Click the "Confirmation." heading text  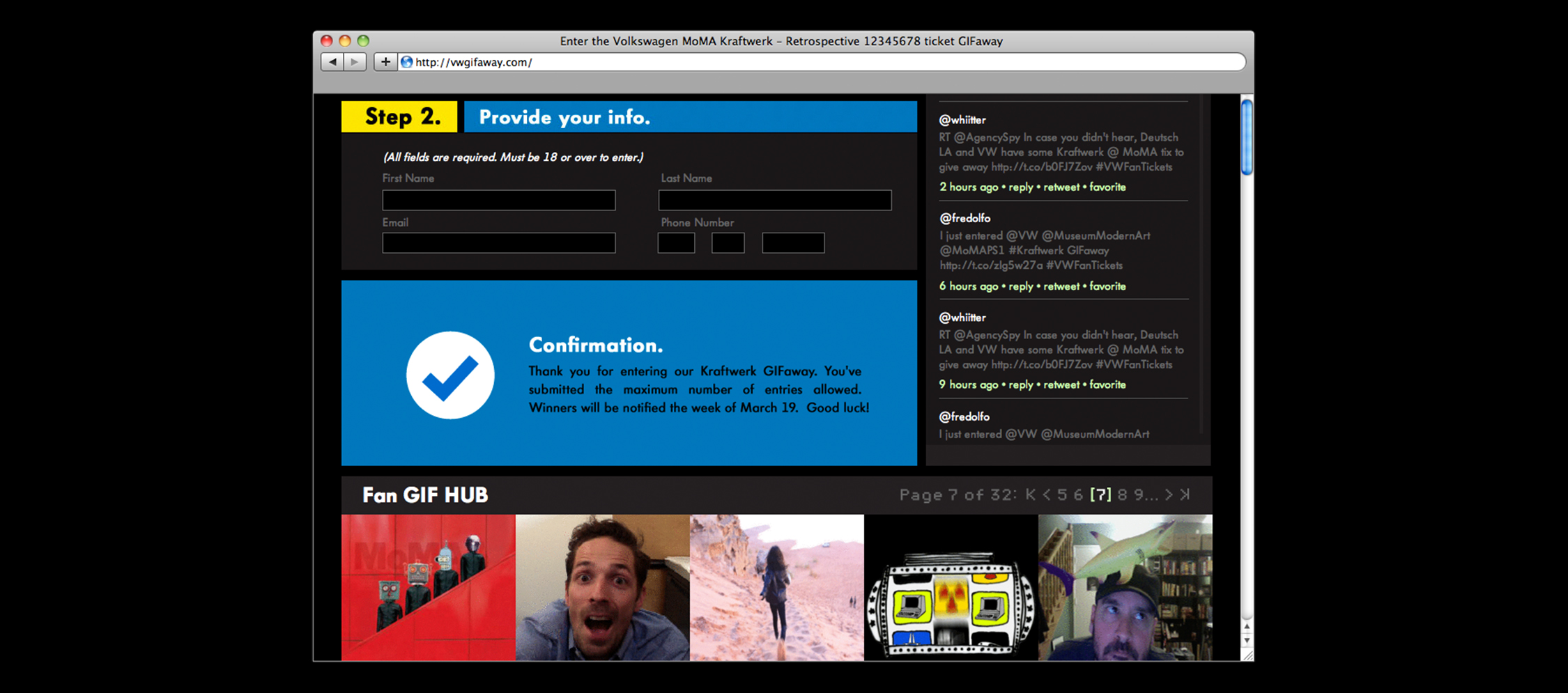pyautogui.click(x=596, y=345)
